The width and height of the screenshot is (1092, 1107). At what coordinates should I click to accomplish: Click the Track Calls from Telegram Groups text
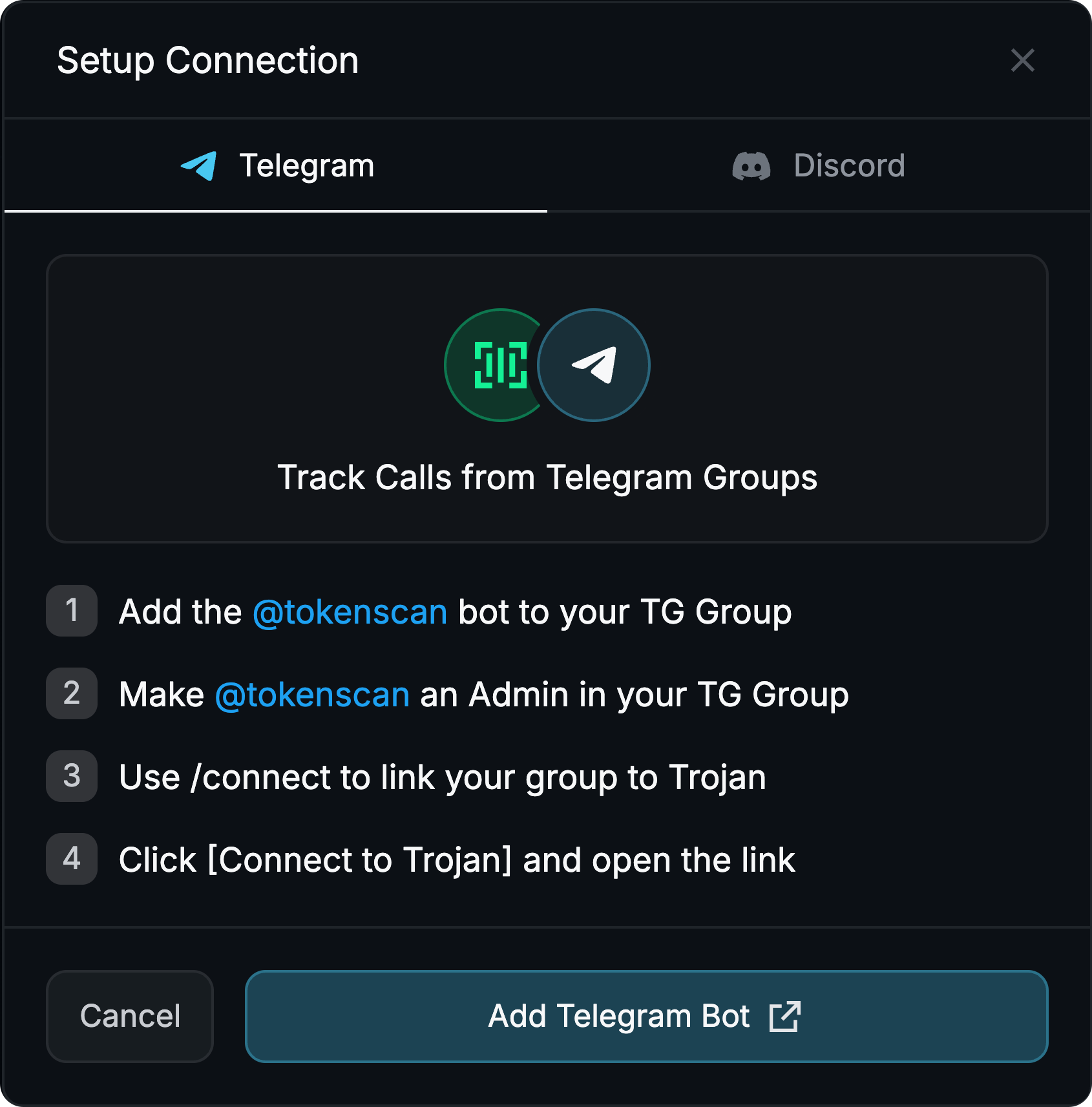(x=548, y=478)
